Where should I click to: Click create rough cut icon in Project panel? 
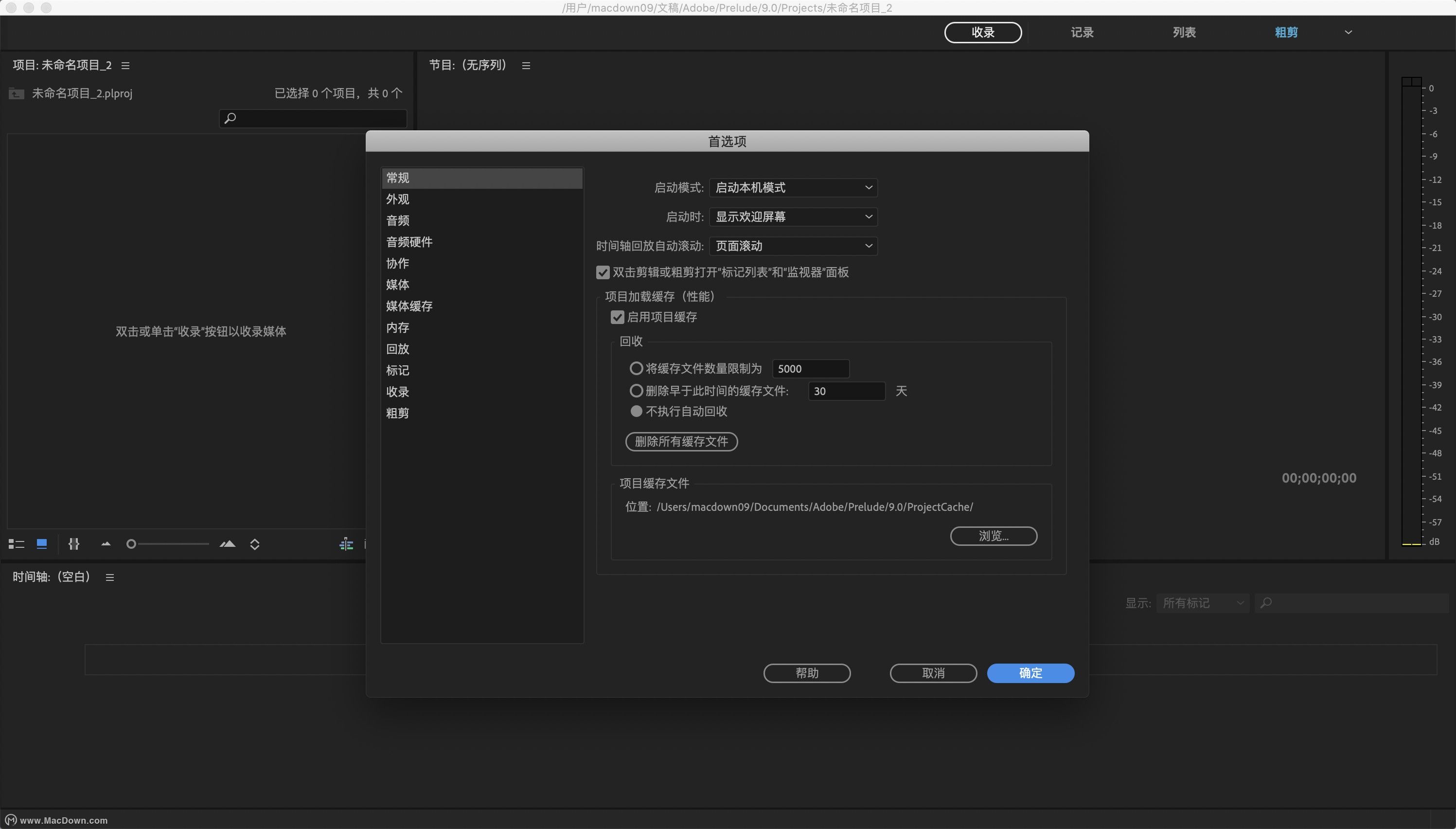coord(346,544)
